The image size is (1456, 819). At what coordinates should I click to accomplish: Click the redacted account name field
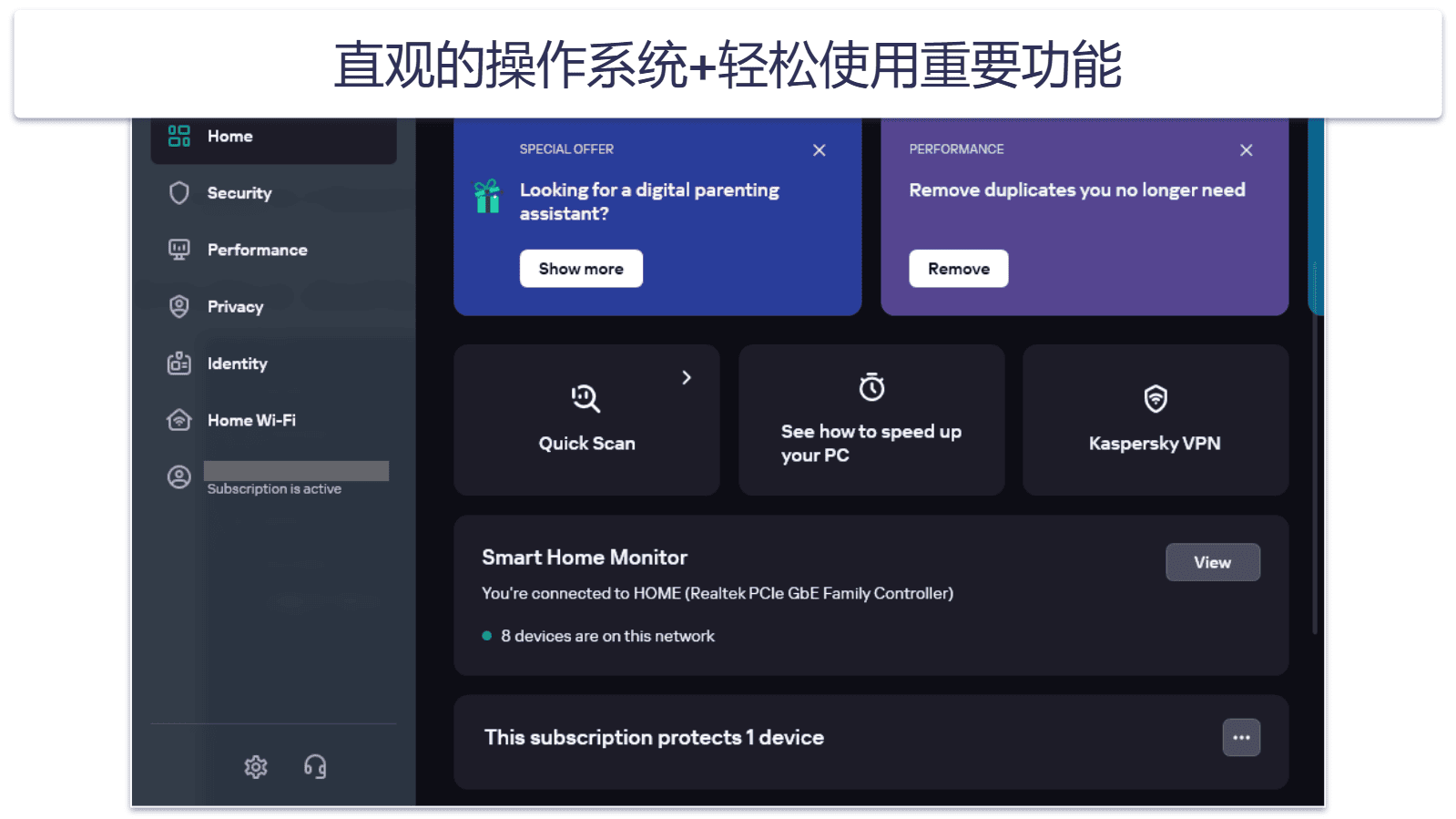[x=296, y=470]
